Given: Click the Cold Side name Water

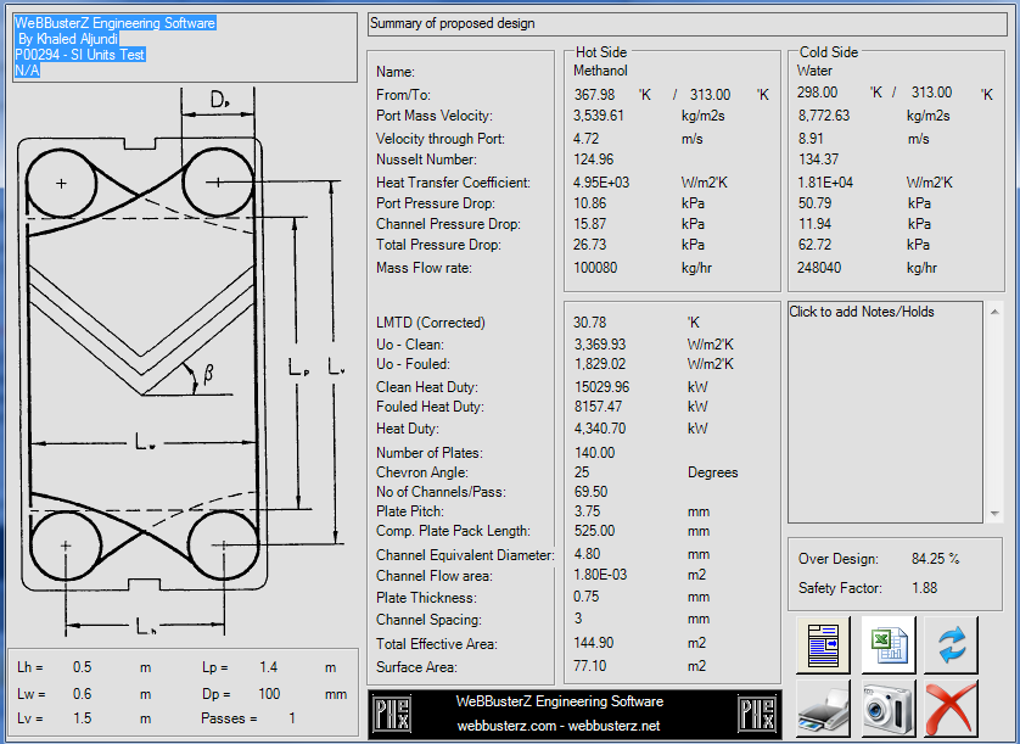Looking at the screenshot, I should pyautogui.click(x=814, y=71).
